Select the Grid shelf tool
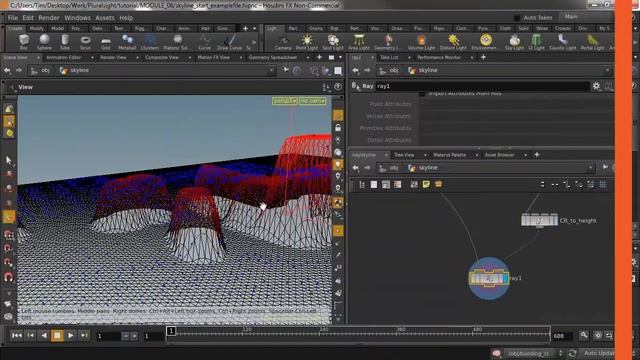The height and width of the screenshot is (360, 640). pyautogui.click(x=106, y=42)
